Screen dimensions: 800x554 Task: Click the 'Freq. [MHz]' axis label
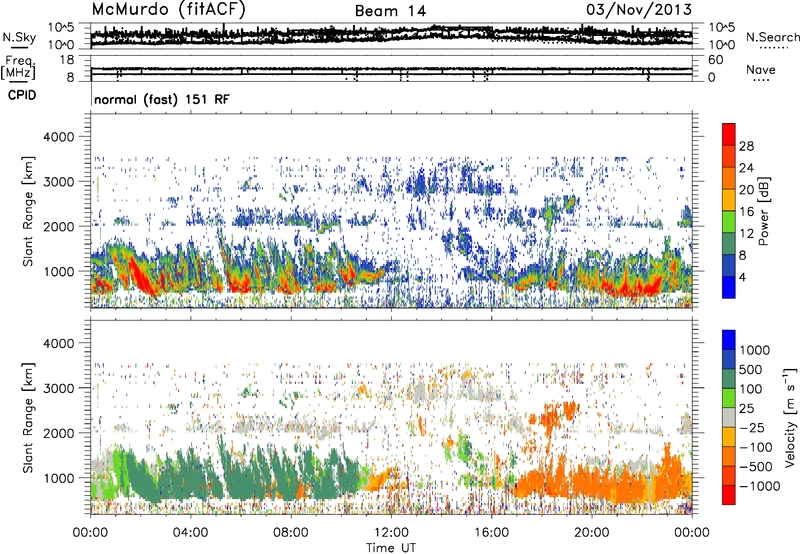19,68
